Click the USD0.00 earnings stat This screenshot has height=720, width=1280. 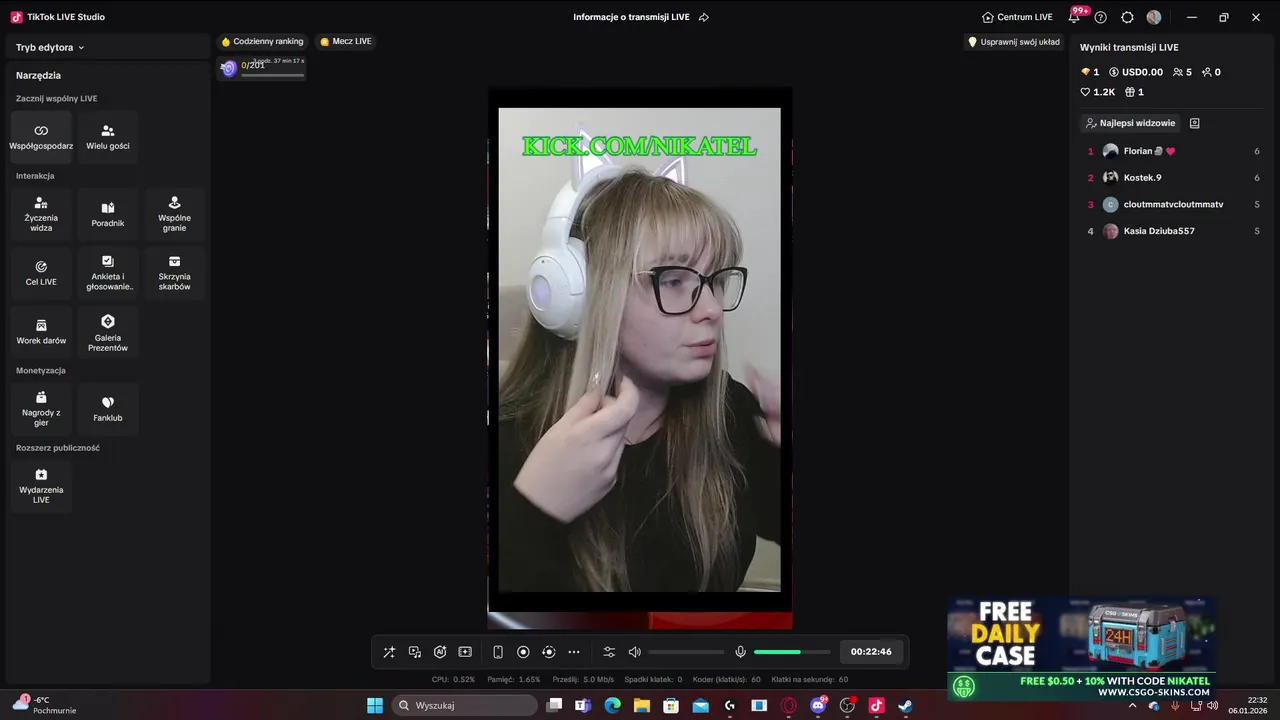(1136, 72)
